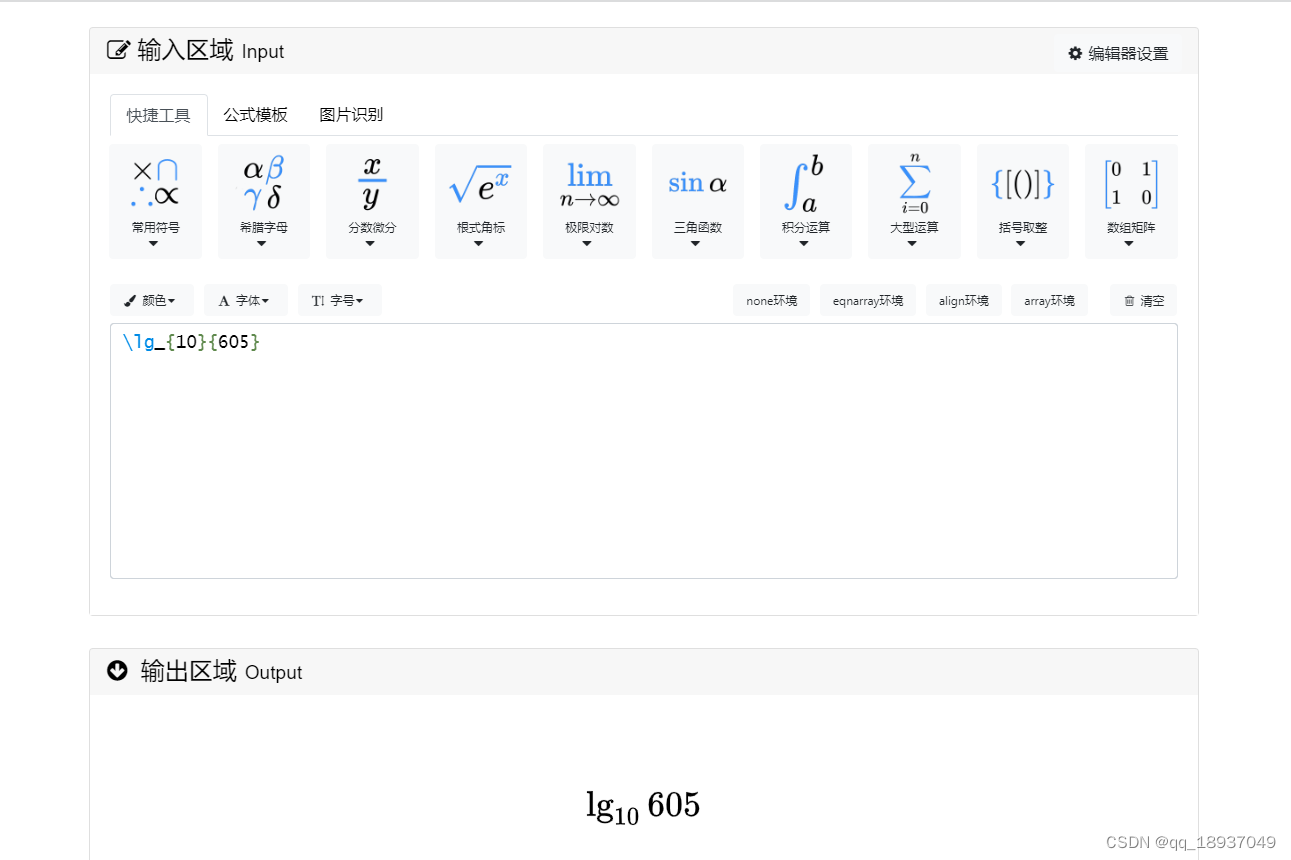Insert the eqnarray环境 environment
The width and height of the screenshot is (1291, 860).
click(868, 300)
